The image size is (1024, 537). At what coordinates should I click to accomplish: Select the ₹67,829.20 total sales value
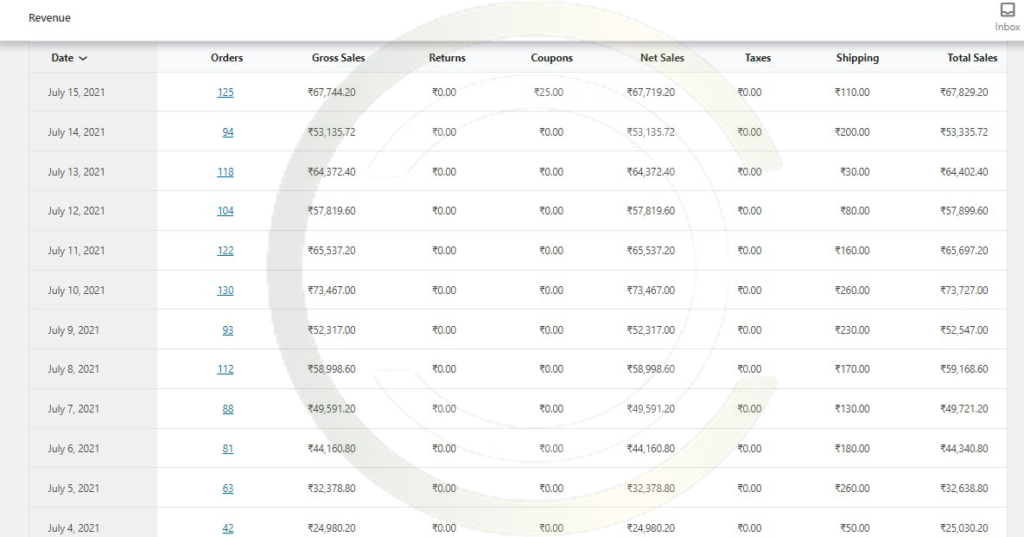coord(964,92)
